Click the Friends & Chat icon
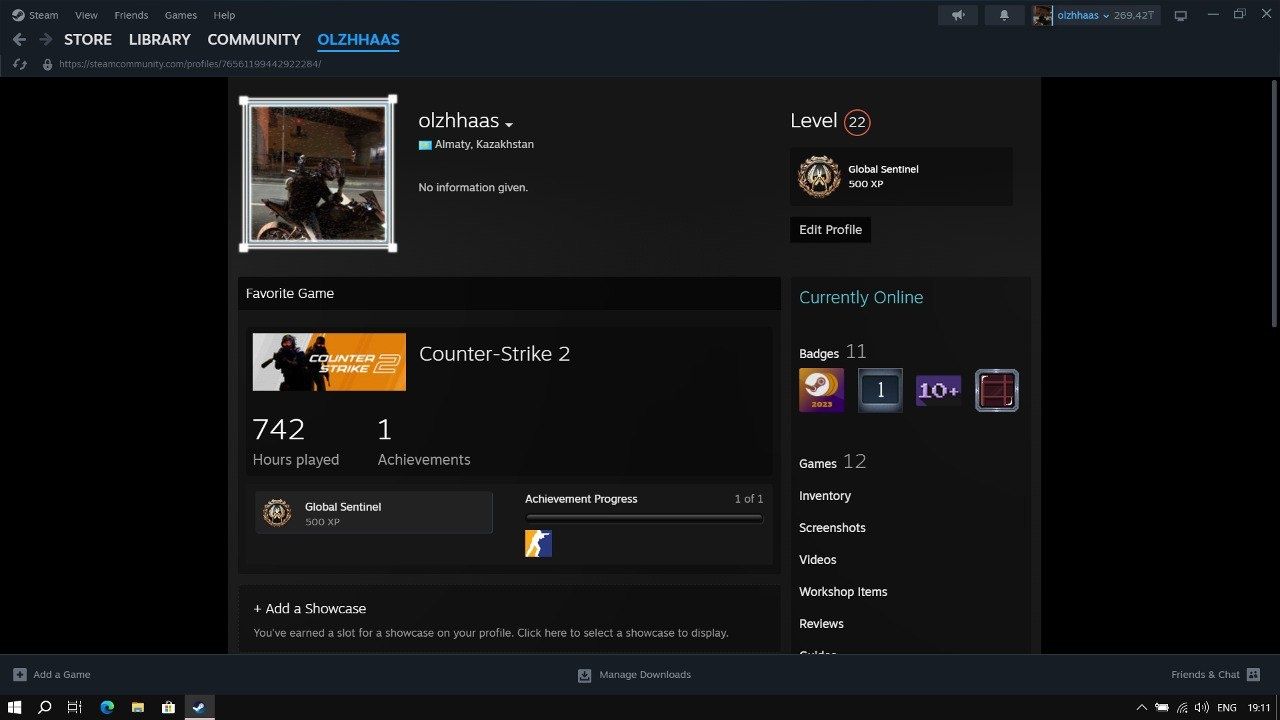 tap(1254, 674)
